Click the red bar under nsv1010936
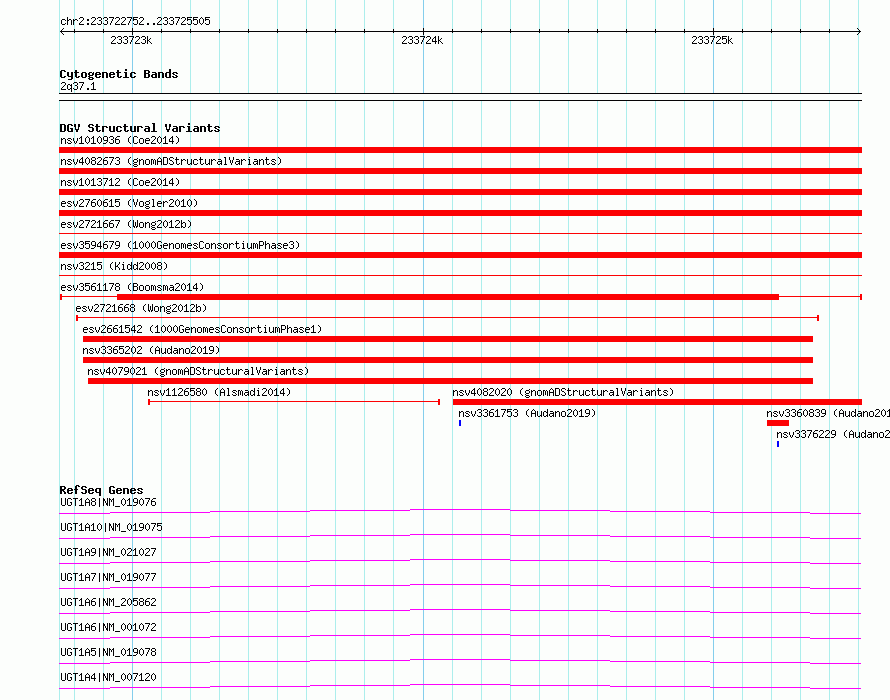The width and height of the screenshot is (890, 700). click(x=460, y=150)
